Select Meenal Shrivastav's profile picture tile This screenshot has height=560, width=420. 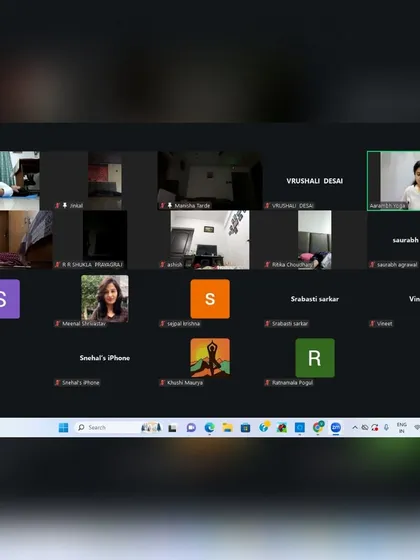coord(105,299)
